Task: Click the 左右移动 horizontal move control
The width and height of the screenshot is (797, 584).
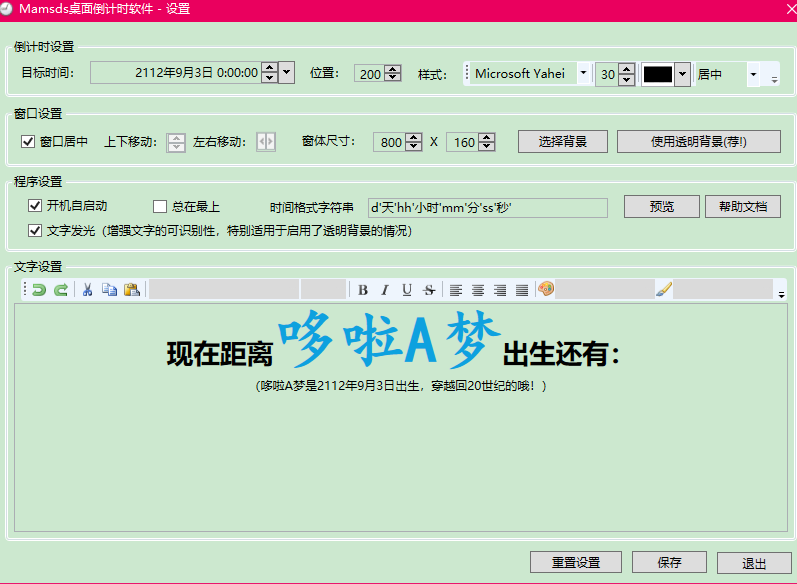Action: pyautogui.click(x=266, y=141)
